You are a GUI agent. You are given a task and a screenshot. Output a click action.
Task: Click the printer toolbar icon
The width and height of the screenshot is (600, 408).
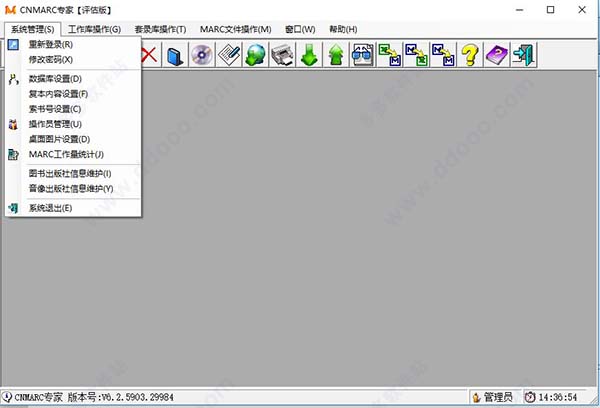[x=282, y=55]
